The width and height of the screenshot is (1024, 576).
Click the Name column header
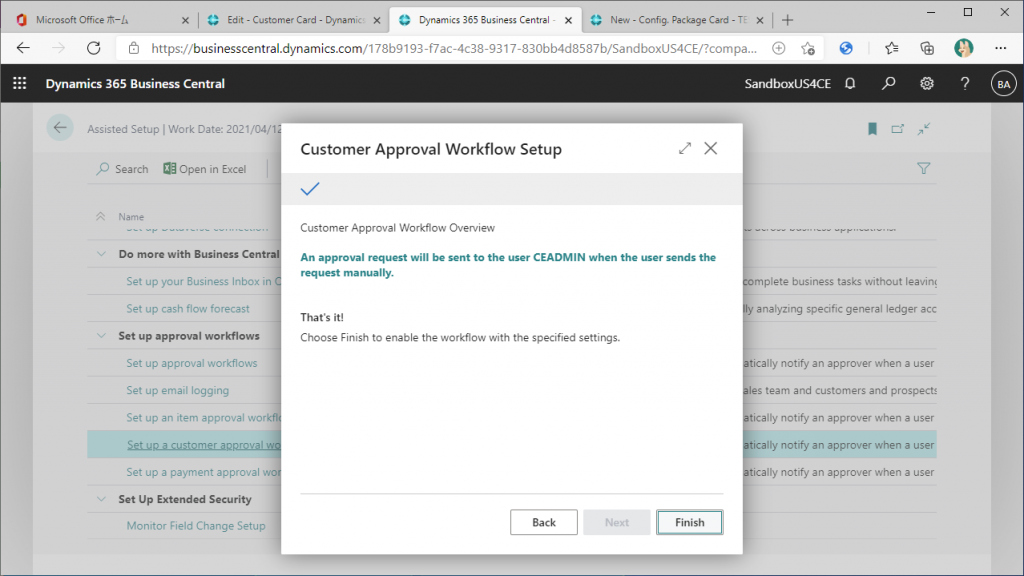pyautogui.click(x=131, y=217)
